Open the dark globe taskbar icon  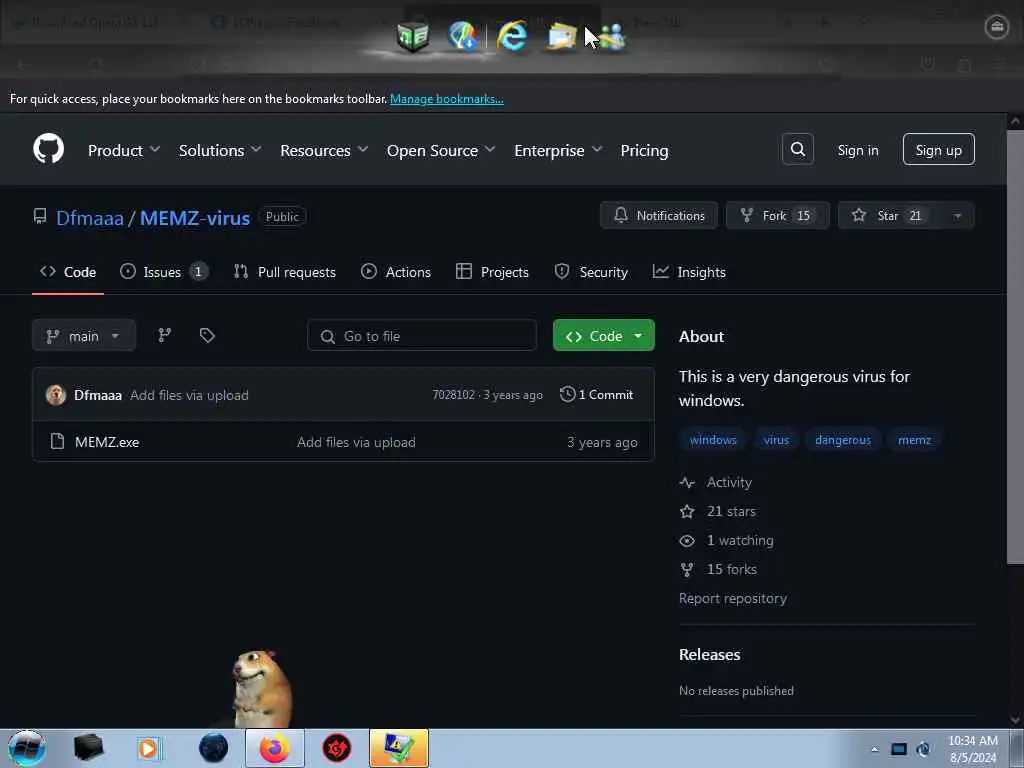[x=213, y=748]
